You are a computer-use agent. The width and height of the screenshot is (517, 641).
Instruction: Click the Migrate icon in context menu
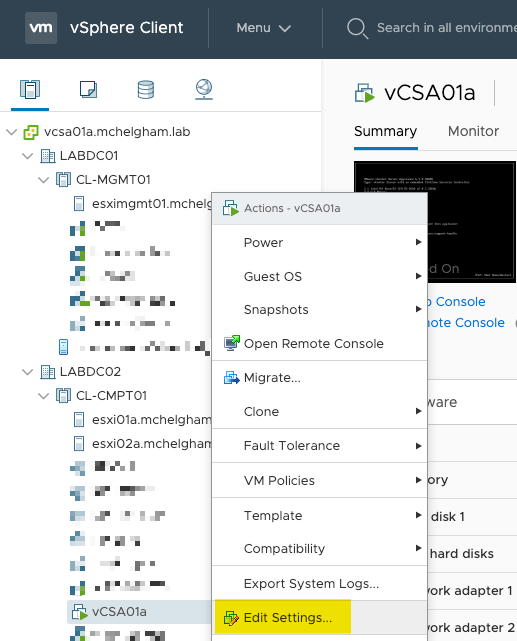(x=231, y=378)
